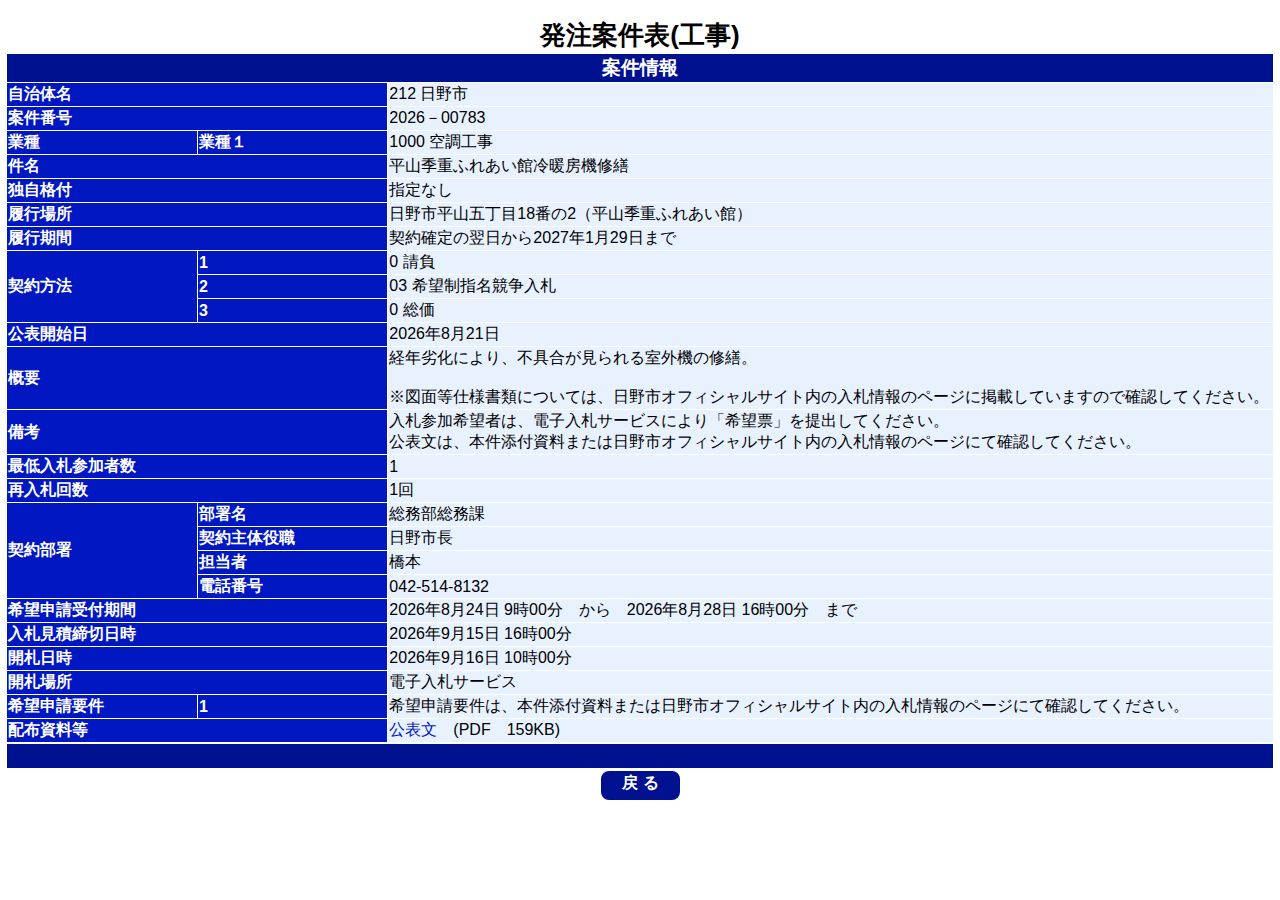Click the 公表開始日 label cell
Viewport: 1280px width, 900px height.
coord(196,334)
